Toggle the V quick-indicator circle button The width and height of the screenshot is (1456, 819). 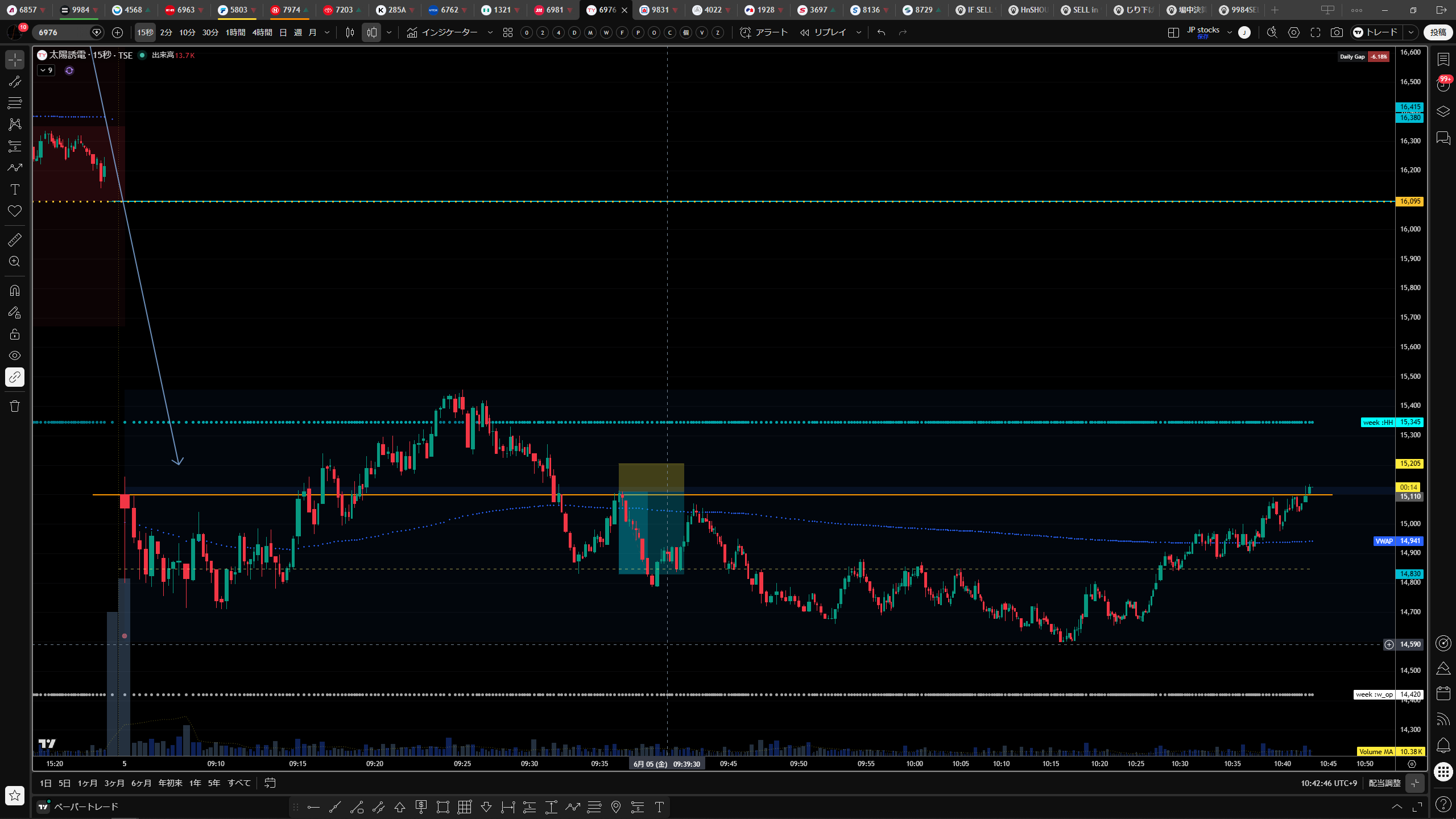coord(702,32)
